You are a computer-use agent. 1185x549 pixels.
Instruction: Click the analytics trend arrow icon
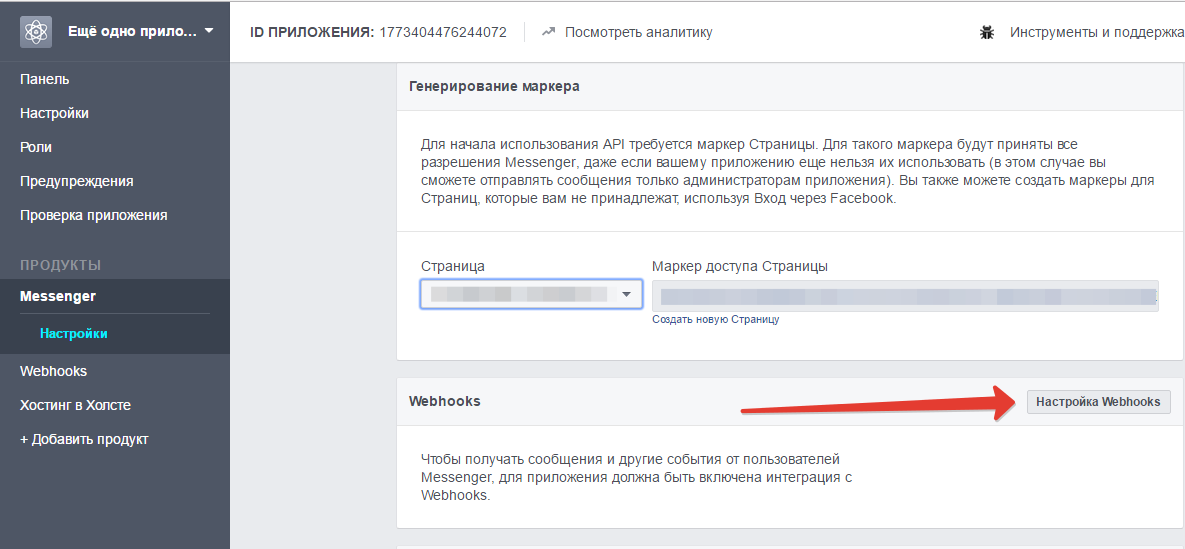[x=549, y=32]
